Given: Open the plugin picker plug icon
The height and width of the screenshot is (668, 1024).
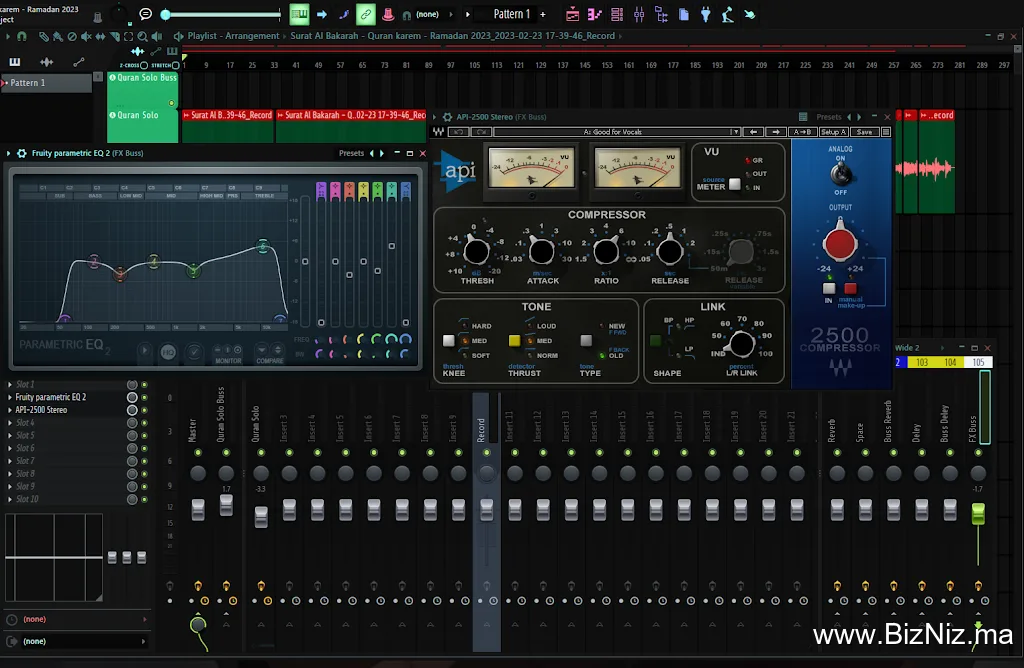Looking at the screenshot, I should click(x=705, y=14).
